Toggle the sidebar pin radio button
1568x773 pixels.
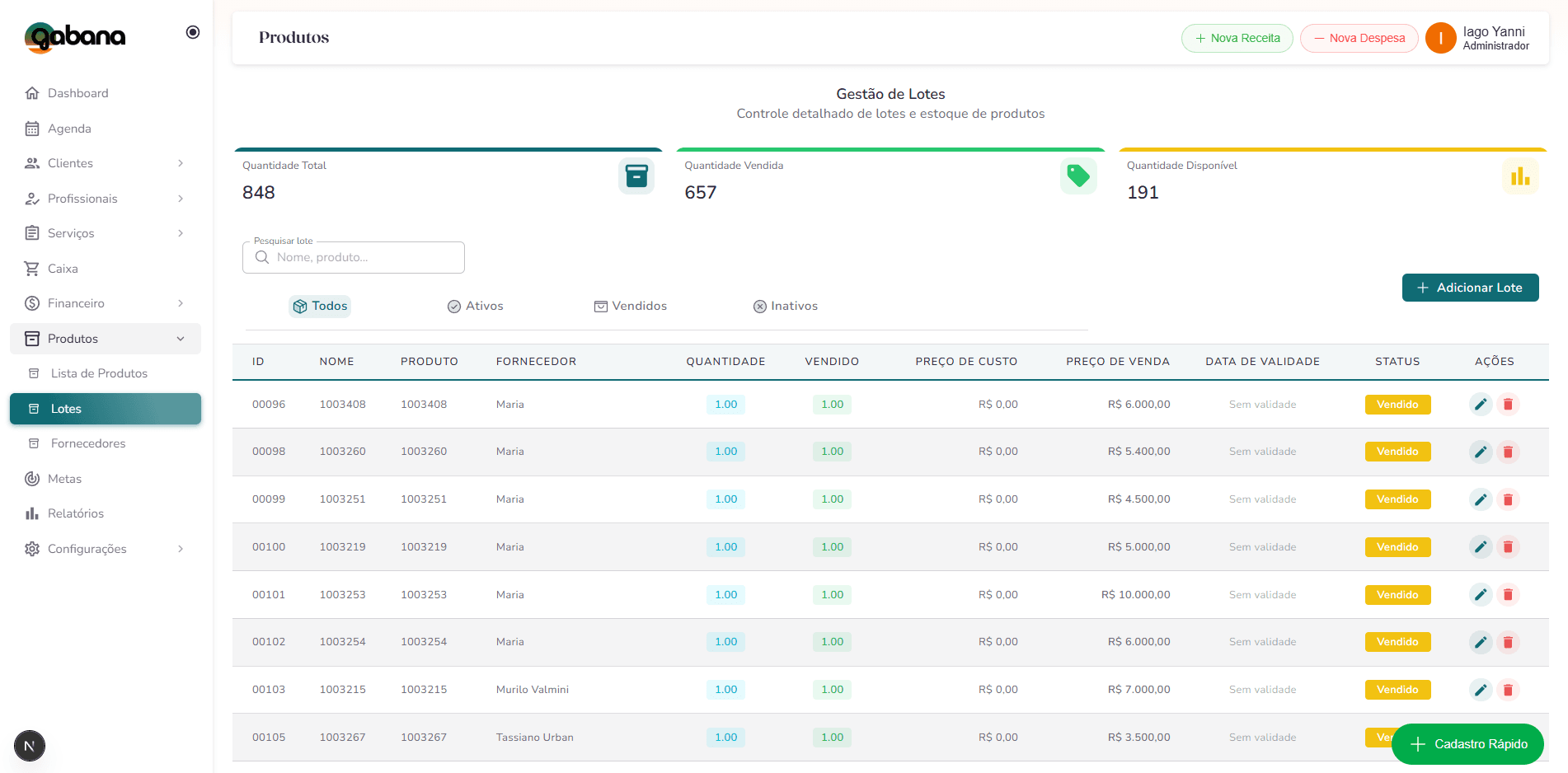(x=193, y=32)
